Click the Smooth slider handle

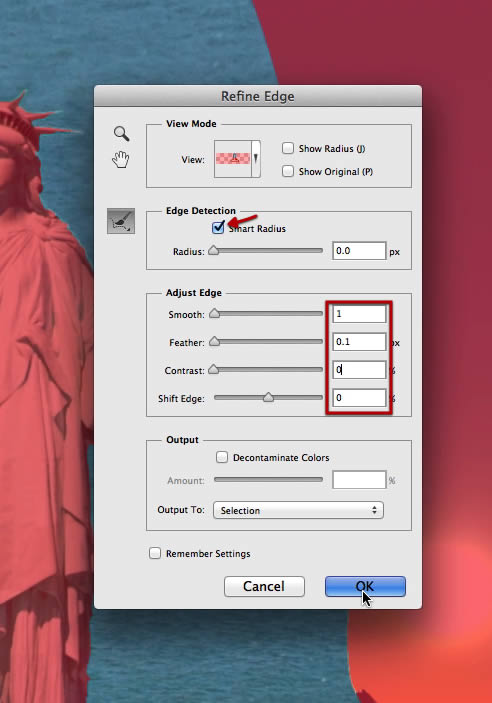click(215, 313)
